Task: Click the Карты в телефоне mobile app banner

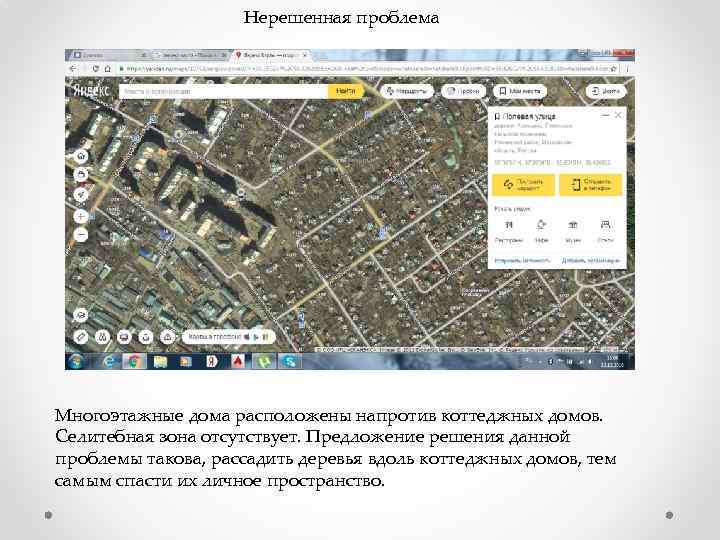Action: 229,337
